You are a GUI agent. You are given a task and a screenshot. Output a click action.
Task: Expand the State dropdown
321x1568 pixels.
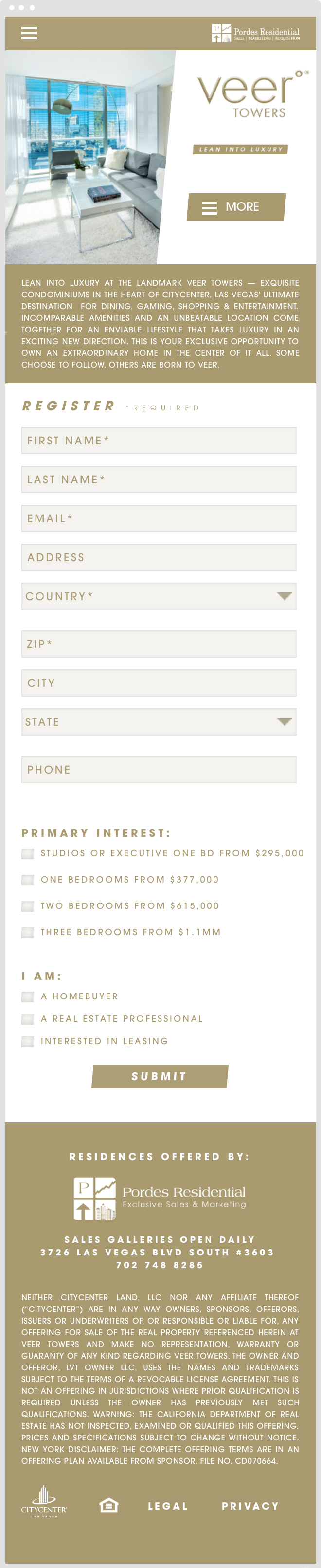point(159,722)
